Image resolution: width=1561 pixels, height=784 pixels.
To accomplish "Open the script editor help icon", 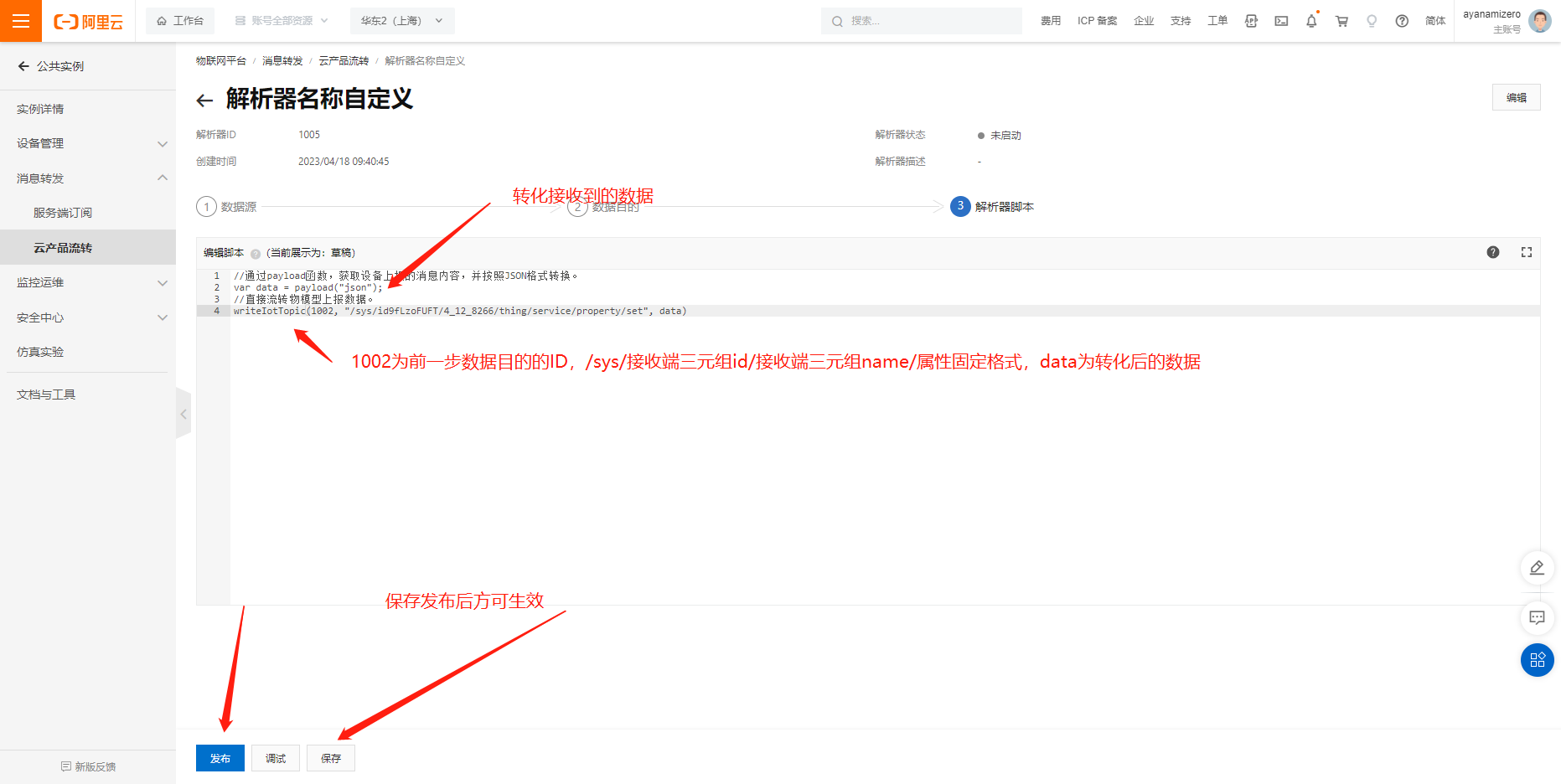I will [x=1492, y=252].
